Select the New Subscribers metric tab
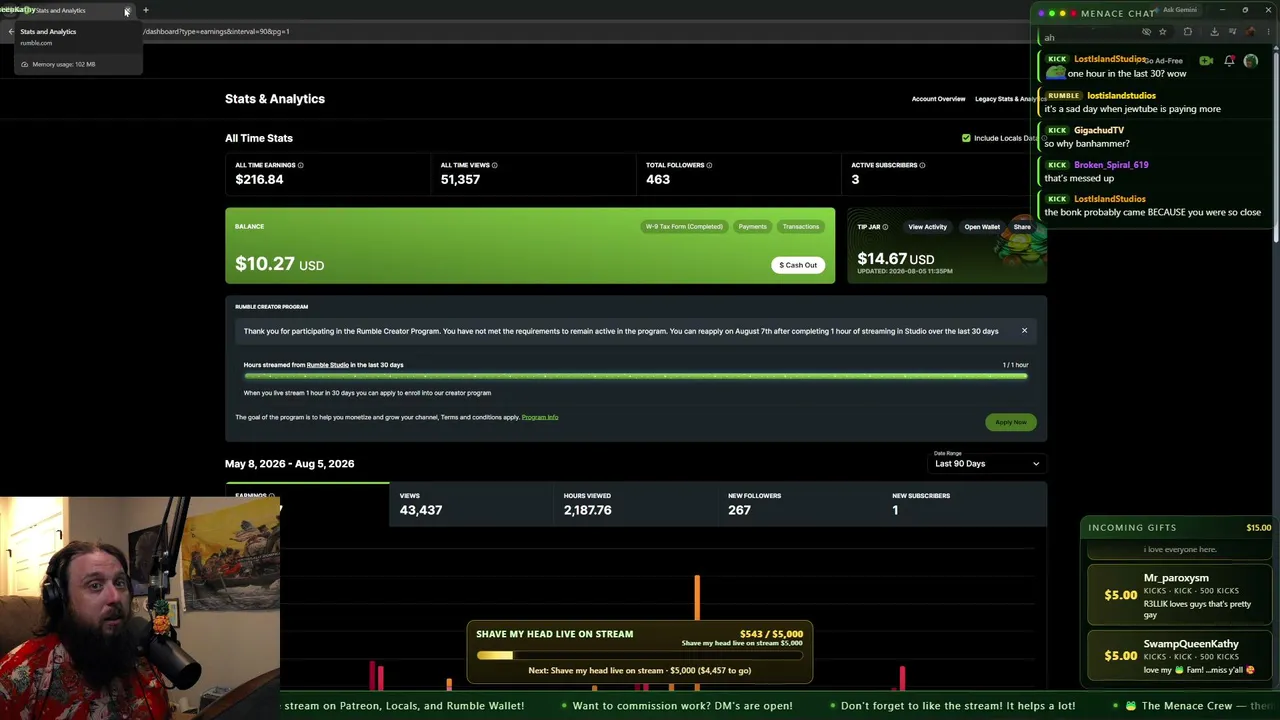Image resolution: width=1280 pixels, height=720 pixels. 965,504
